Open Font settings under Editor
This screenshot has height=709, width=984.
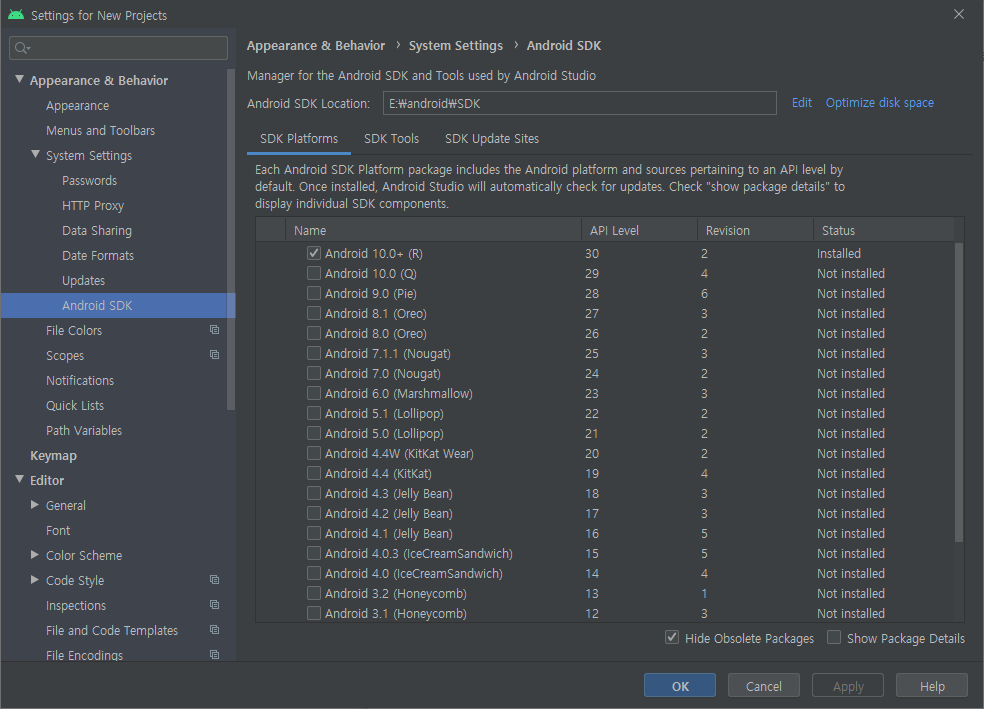(x=58, y=531)
